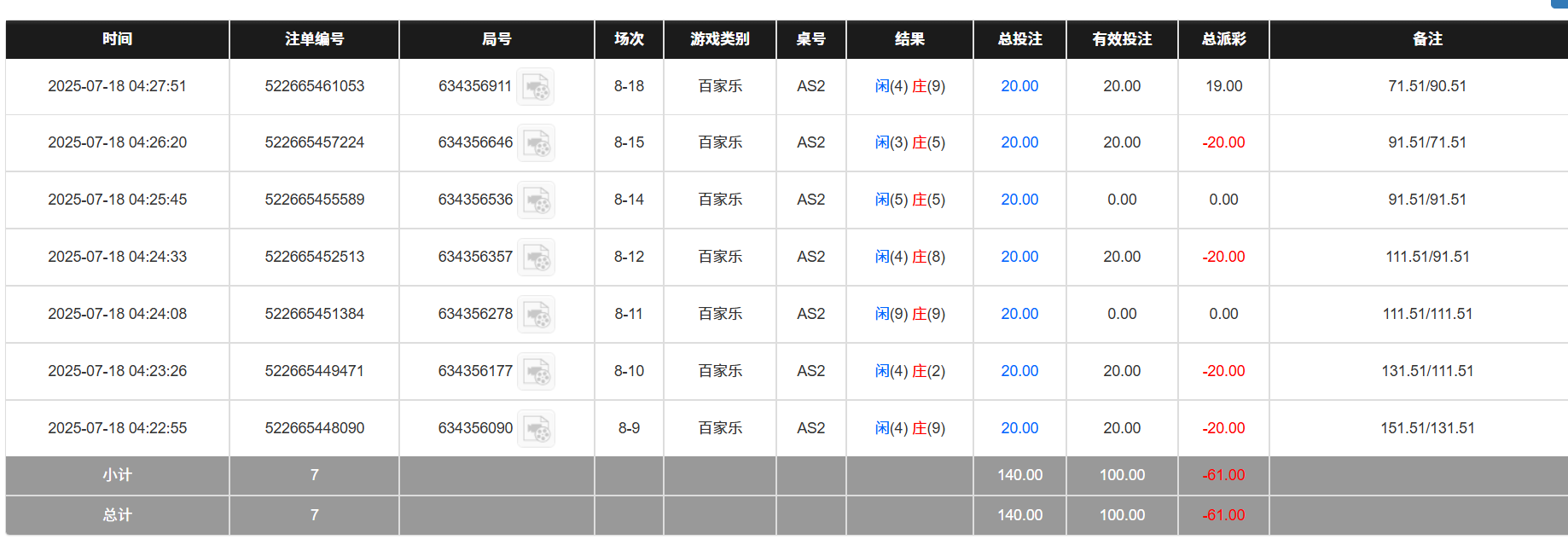
Task: View video replay of round 634356536
Action: (x=537, y=200)
